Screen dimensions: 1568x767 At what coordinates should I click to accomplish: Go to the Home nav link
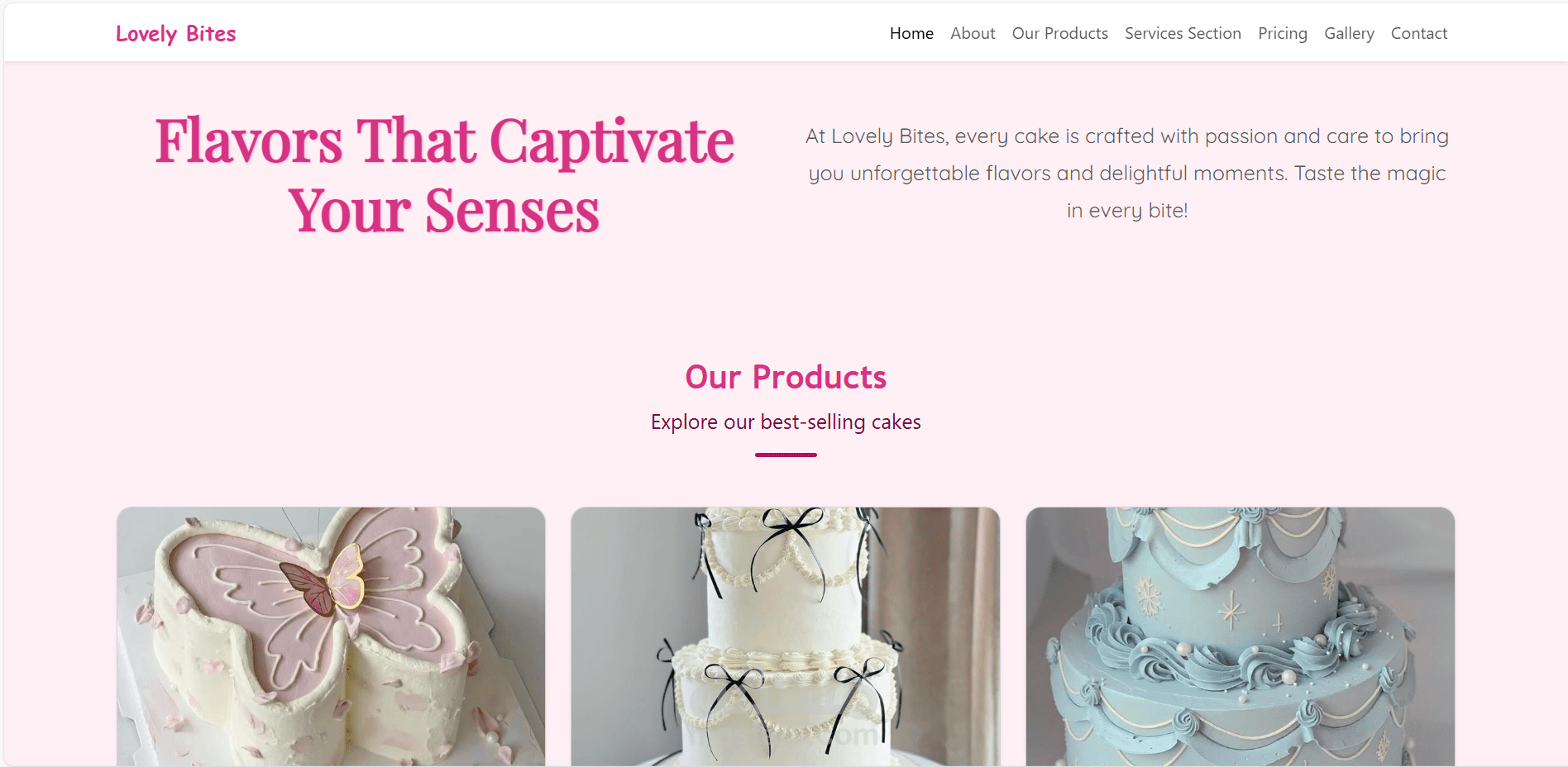coord(911,33)
